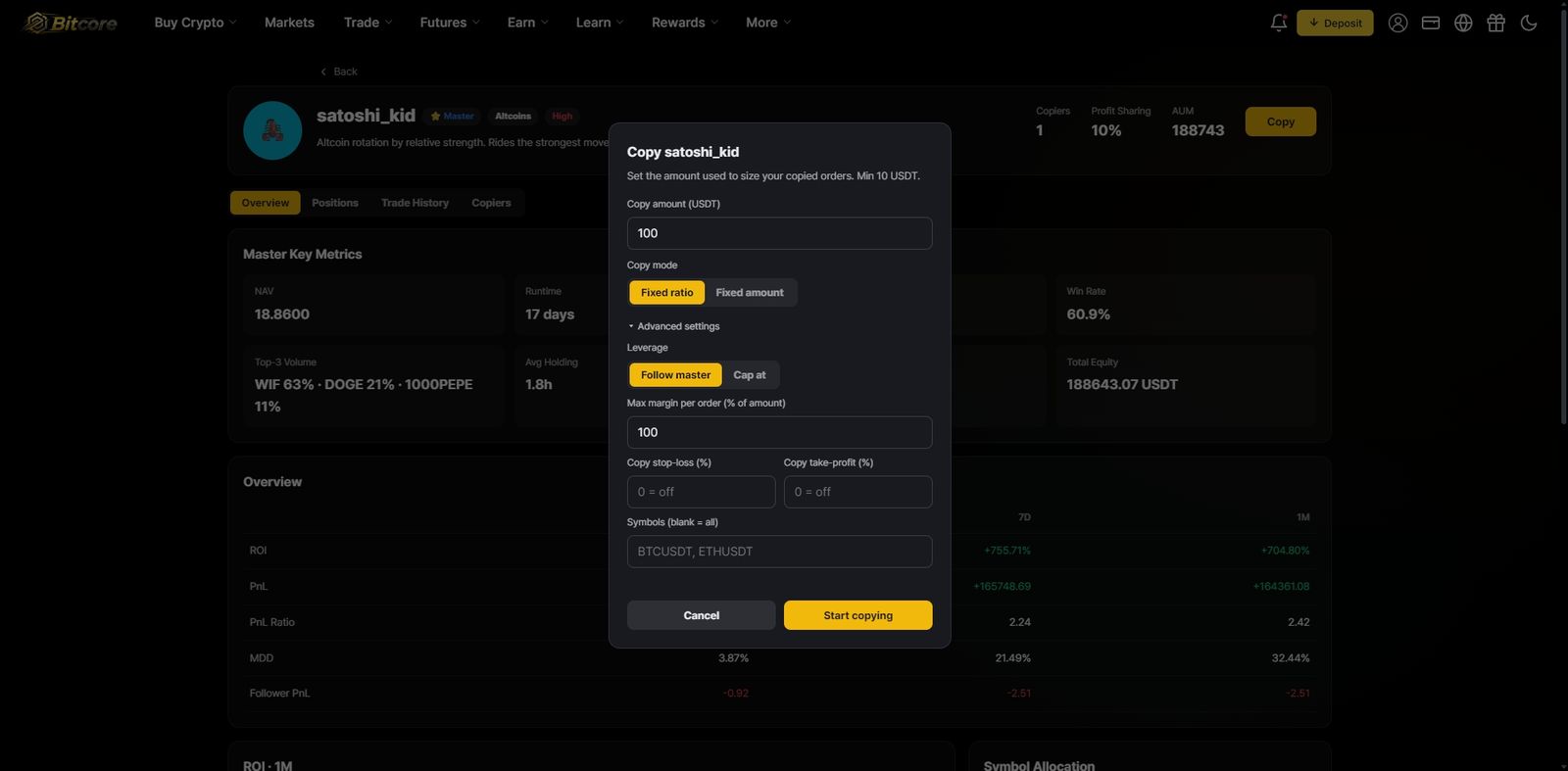This screenshot has width=1568, height=771.
Task: Choose Cap at leverage option
Action: pos(750,374)
